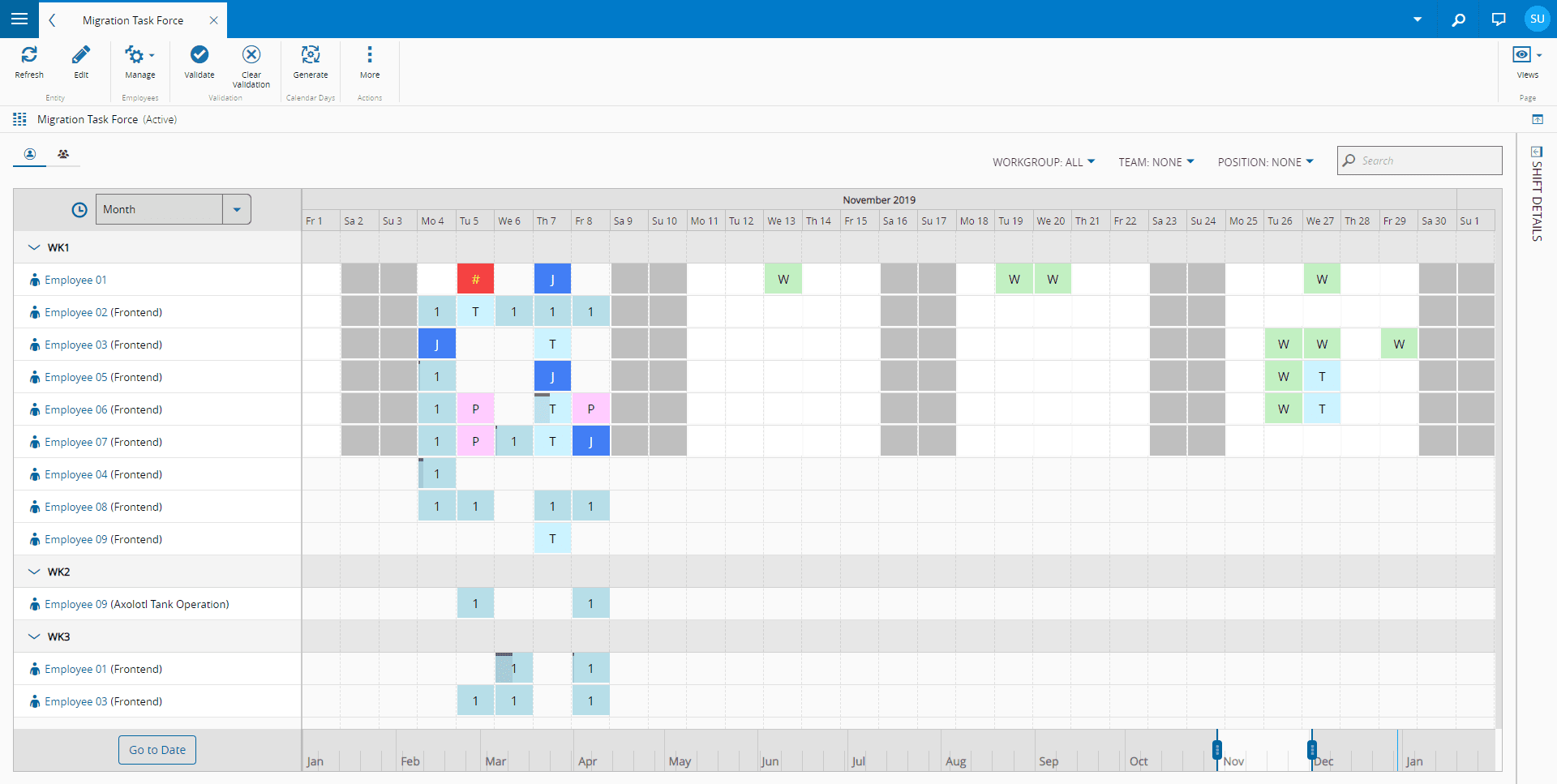Open the More actions menu
The image size is (1557, 784).
tap(370, 54)
